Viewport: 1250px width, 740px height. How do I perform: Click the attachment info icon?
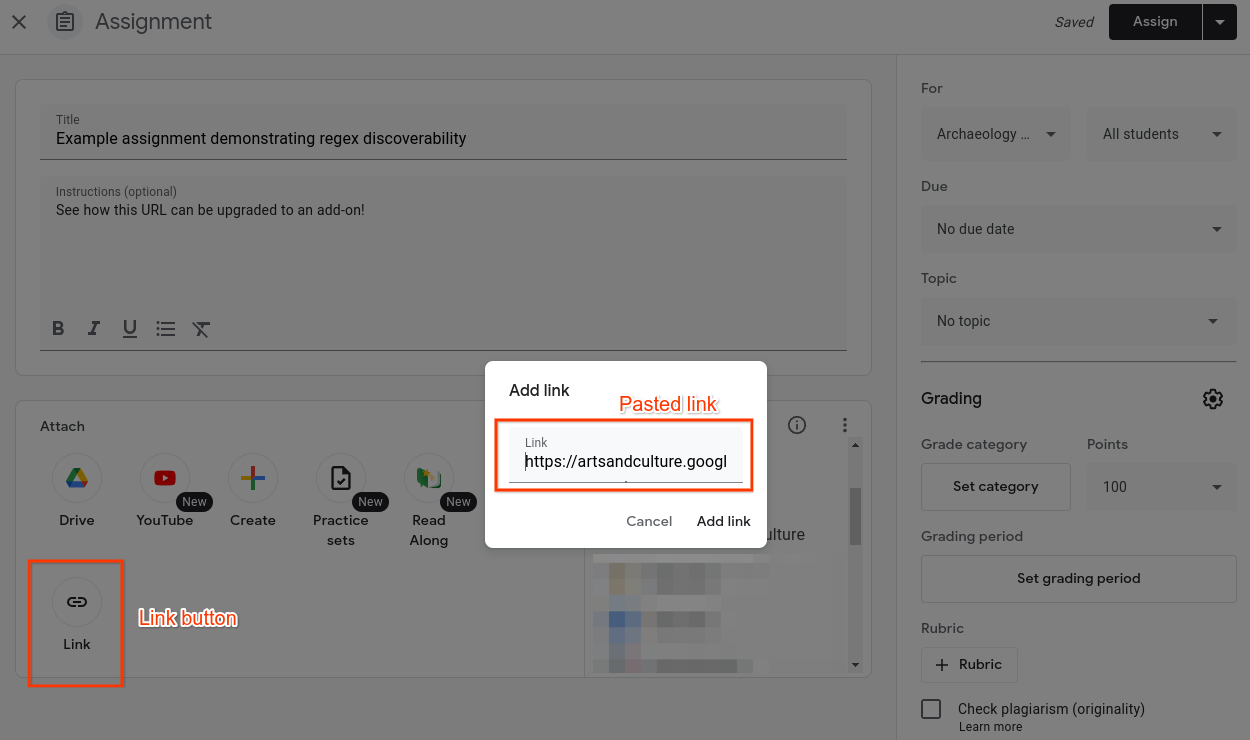(x=797, y=425)
